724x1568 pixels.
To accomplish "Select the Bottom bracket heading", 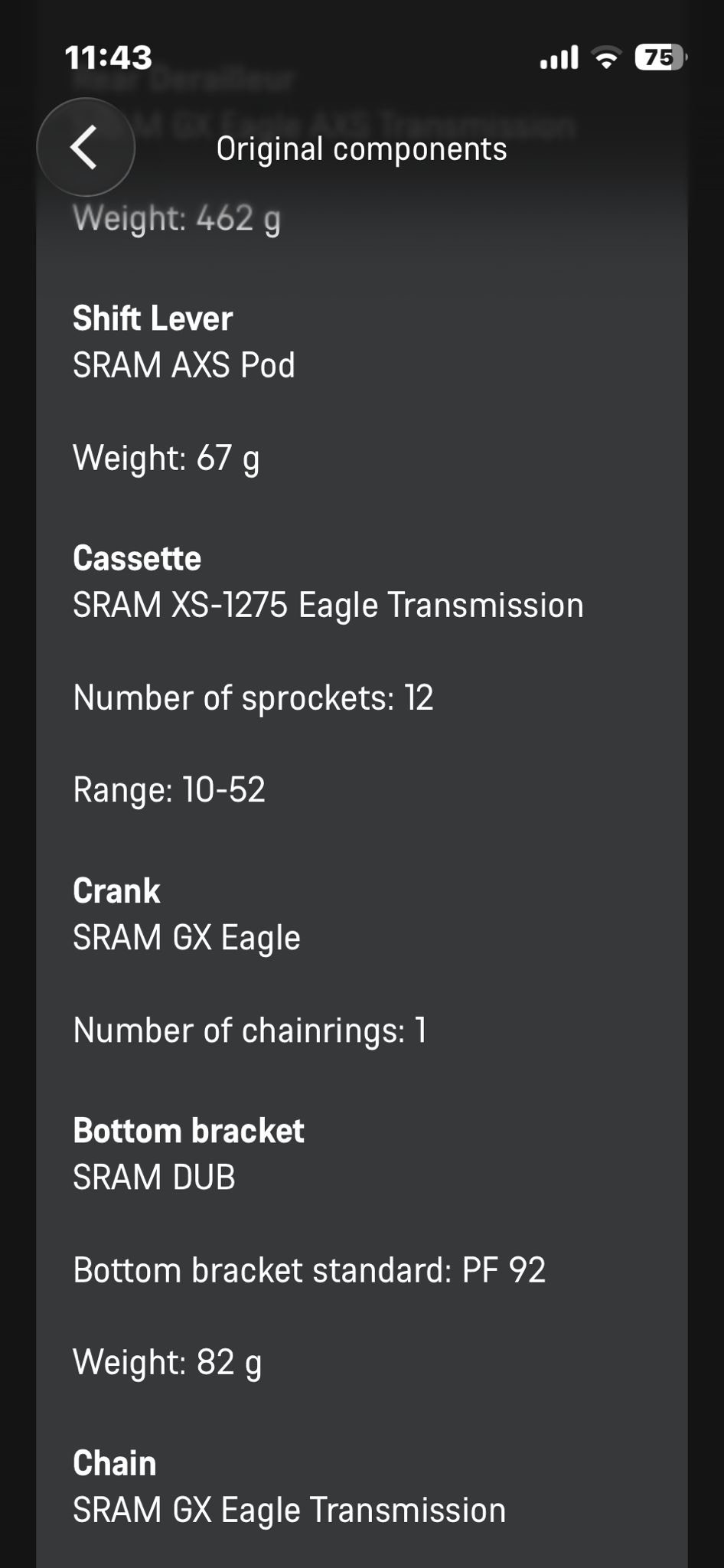I will tap(188, 1131).
